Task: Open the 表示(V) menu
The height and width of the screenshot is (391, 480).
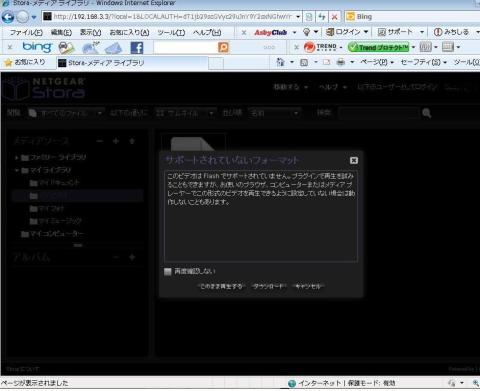Action: [x=90, y=32]
